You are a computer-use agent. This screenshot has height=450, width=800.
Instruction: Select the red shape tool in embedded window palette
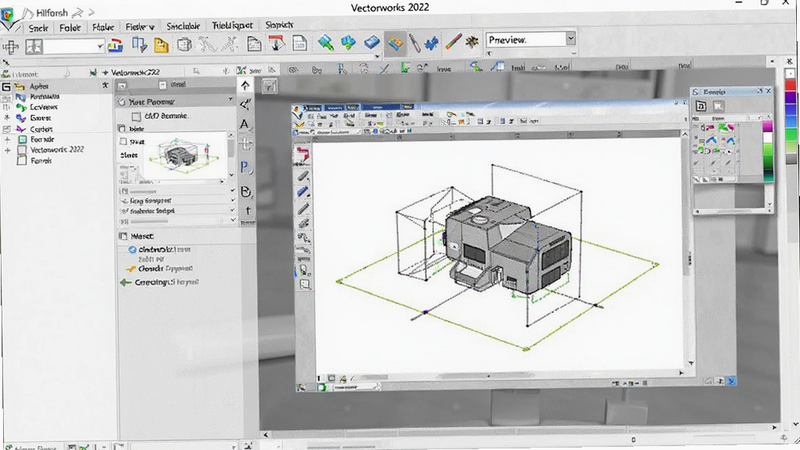click(x=302, y=153)
